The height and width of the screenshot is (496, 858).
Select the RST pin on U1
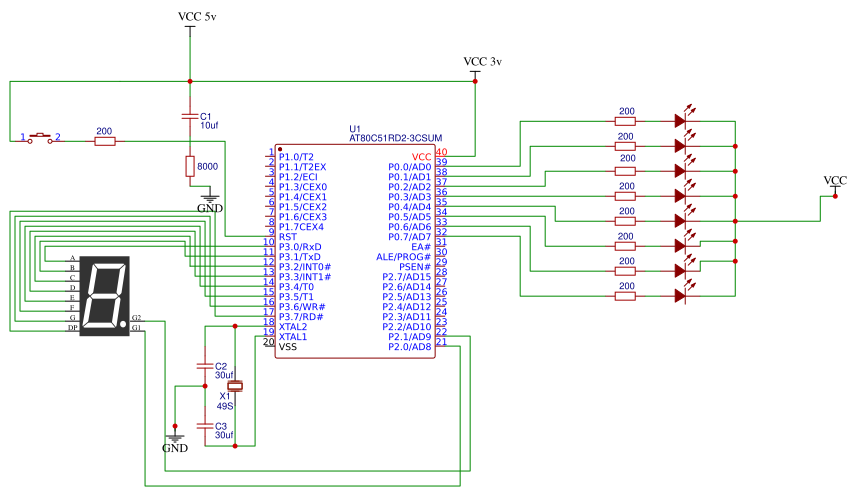pyautogui.click(x=288, y=237)
